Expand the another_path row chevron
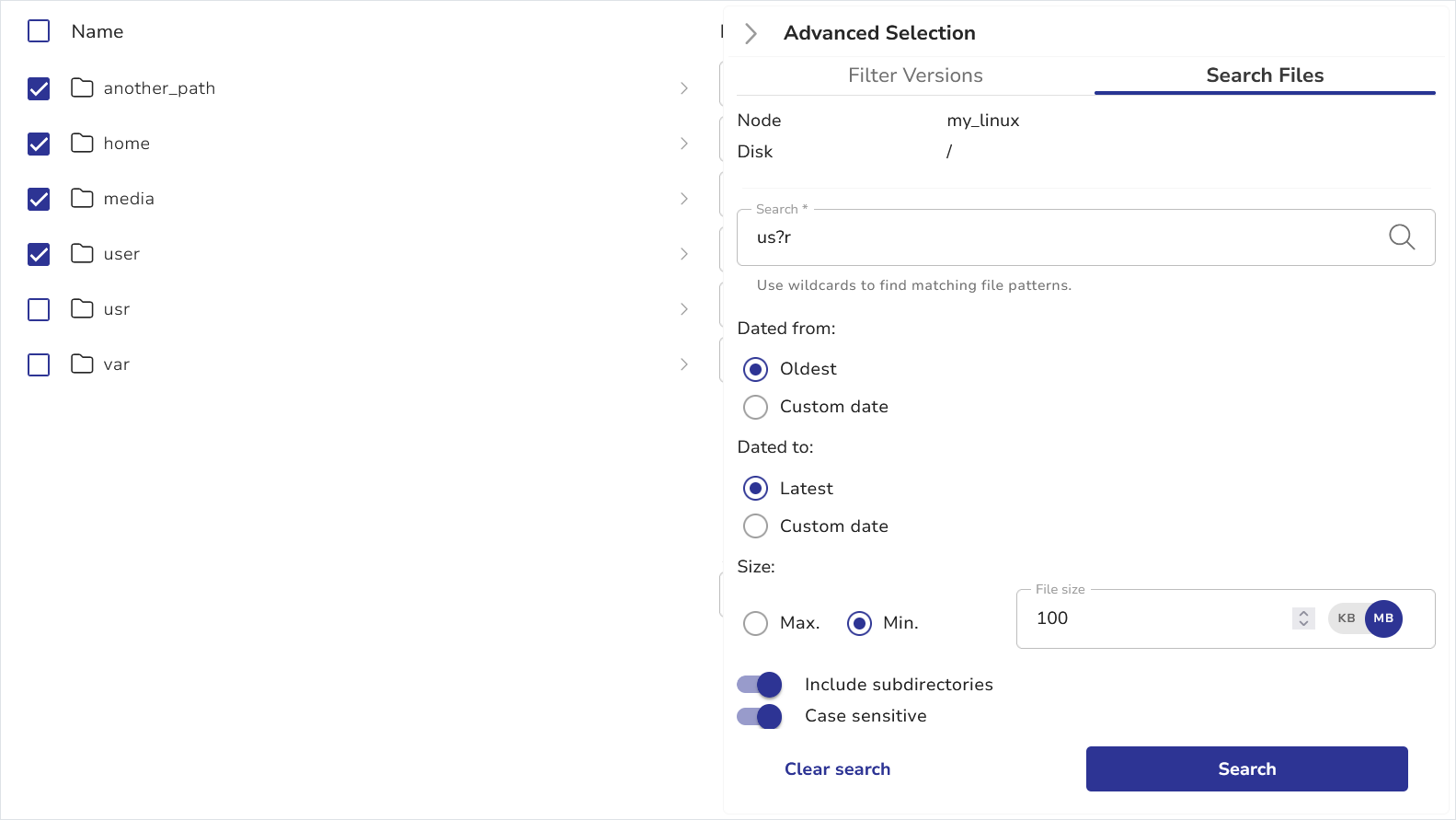 [x=683, y=88]
